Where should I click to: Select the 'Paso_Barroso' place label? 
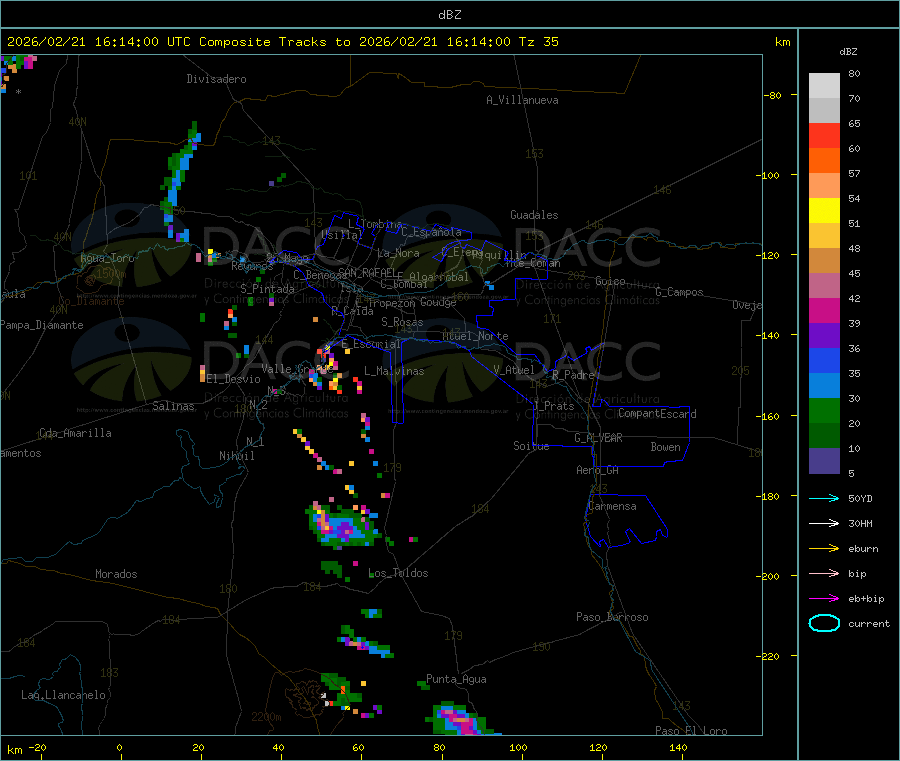point(612,617)
